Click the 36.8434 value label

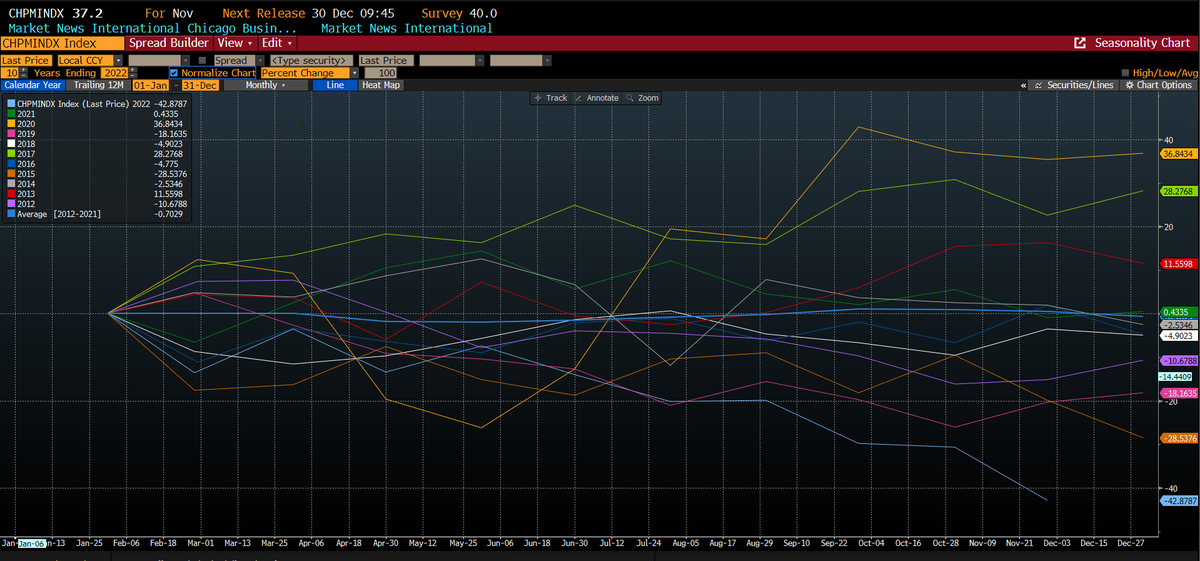click(1177, 154)
